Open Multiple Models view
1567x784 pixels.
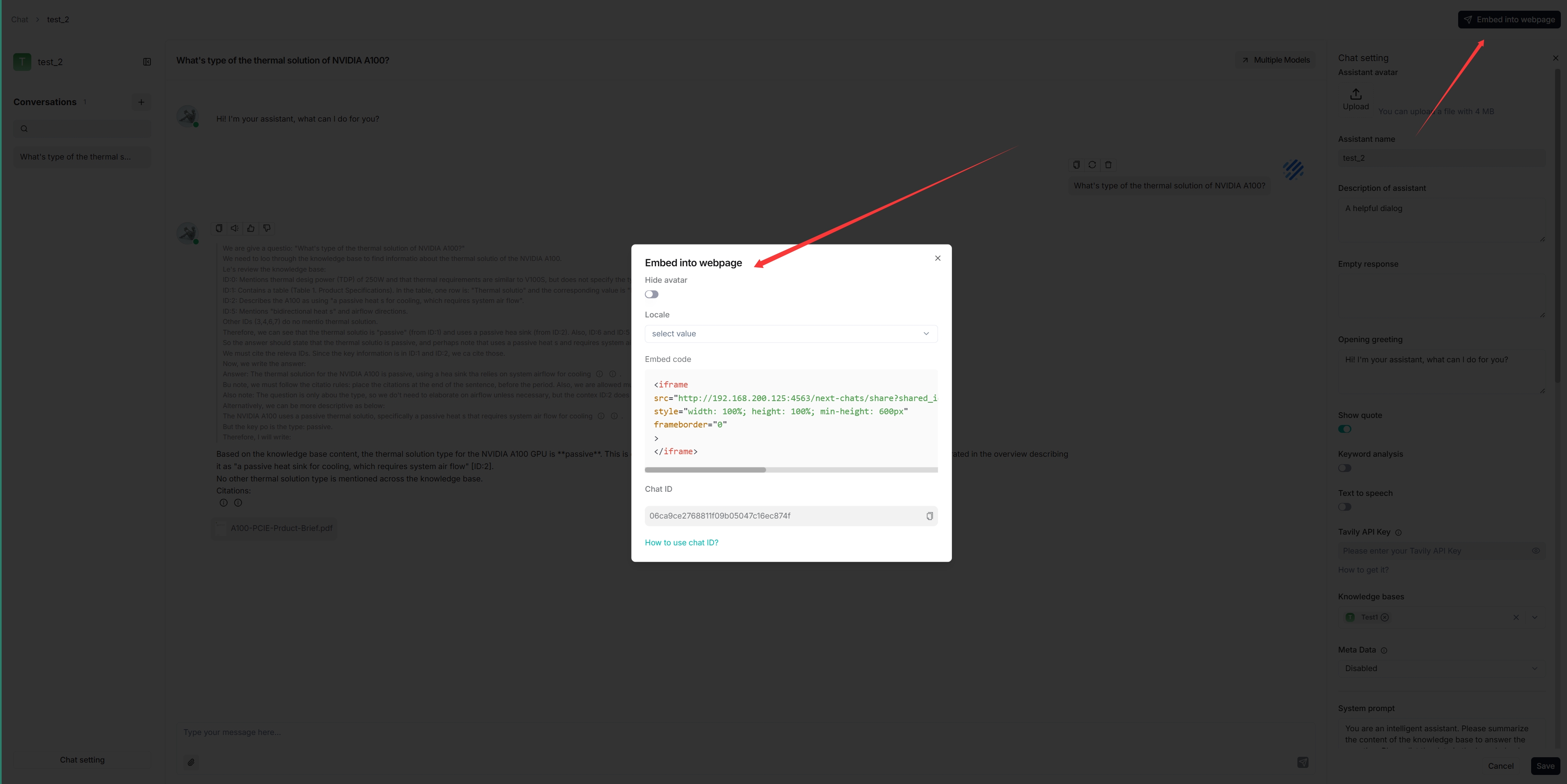click(1276, 60)
